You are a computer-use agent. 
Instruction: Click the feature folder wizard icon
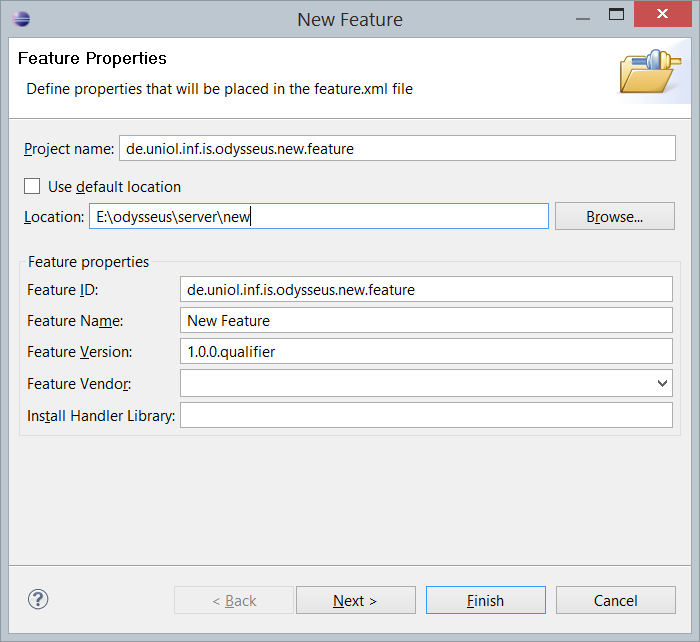[650, 71]
